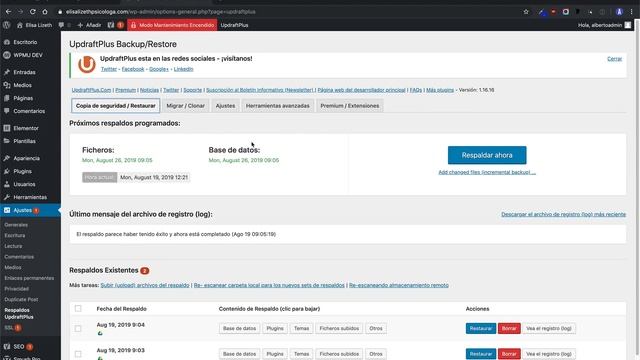
Task: Reload the page with browser refresh
Action: pyautogui.click(x=33, y=12)
